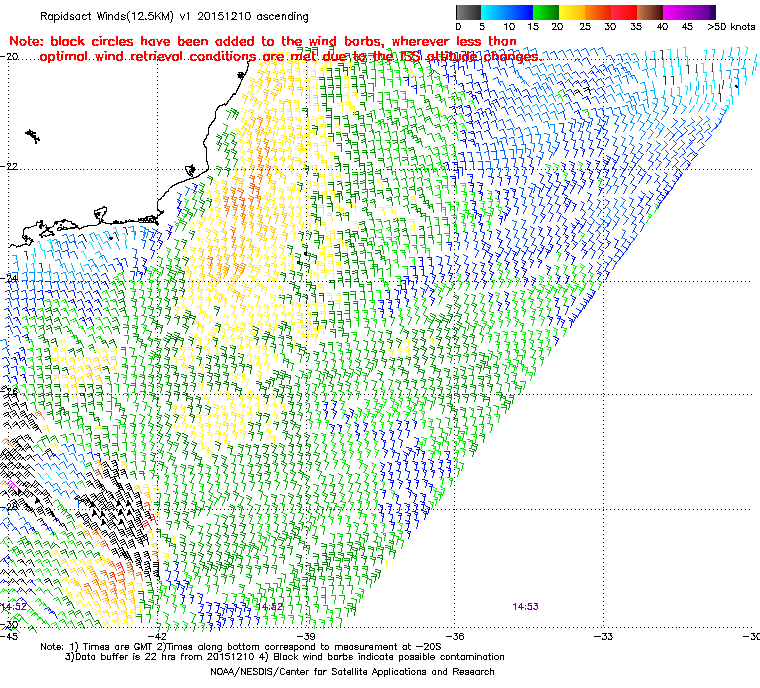Click the '-45' longitude axis label
The width and height of the screenshot is (760, 688).
click(9, 636)
